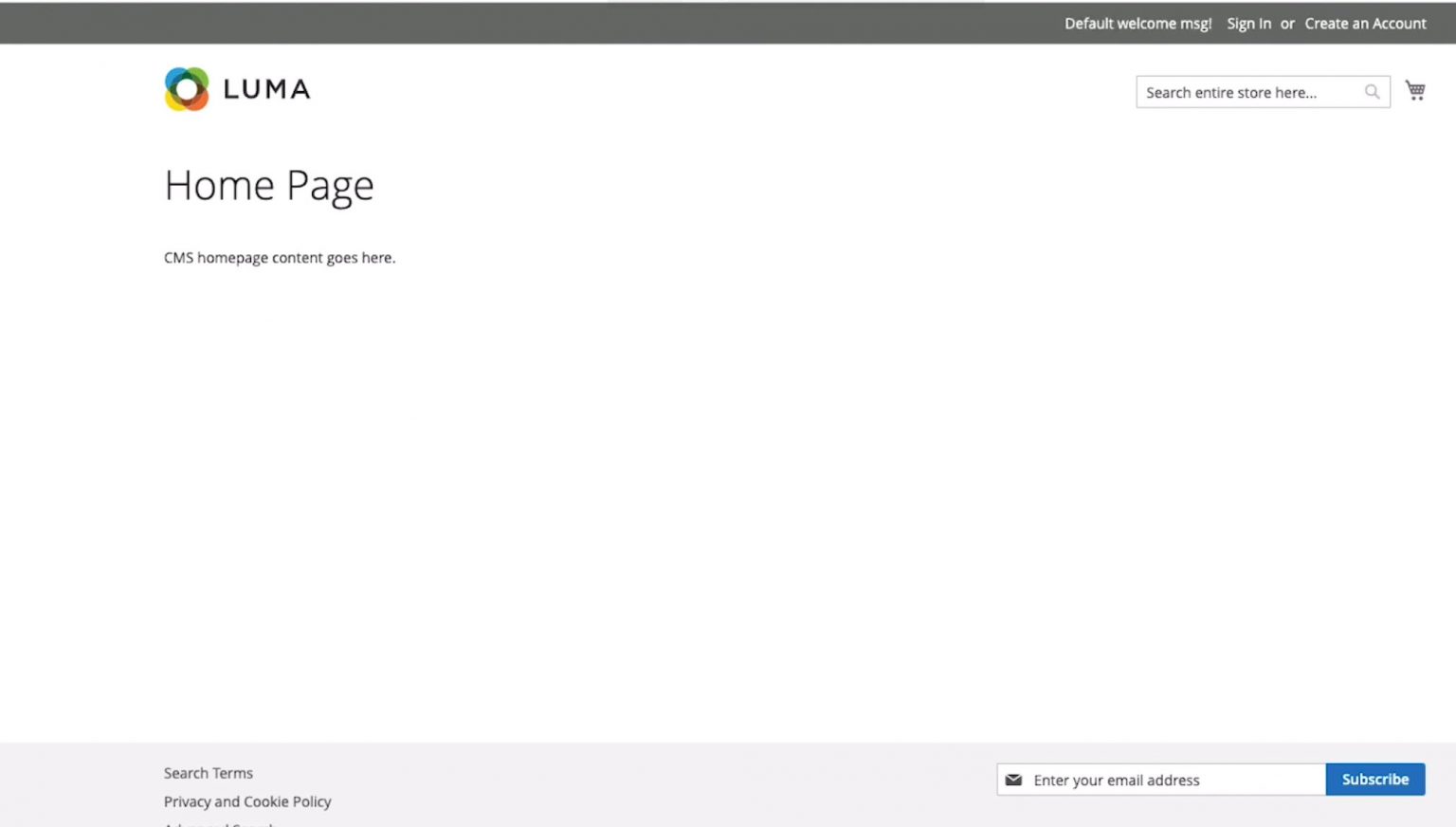Screen dimensions: 1456x827
Task: Click the Create an Account link
Action: [x=1365, y=24]
